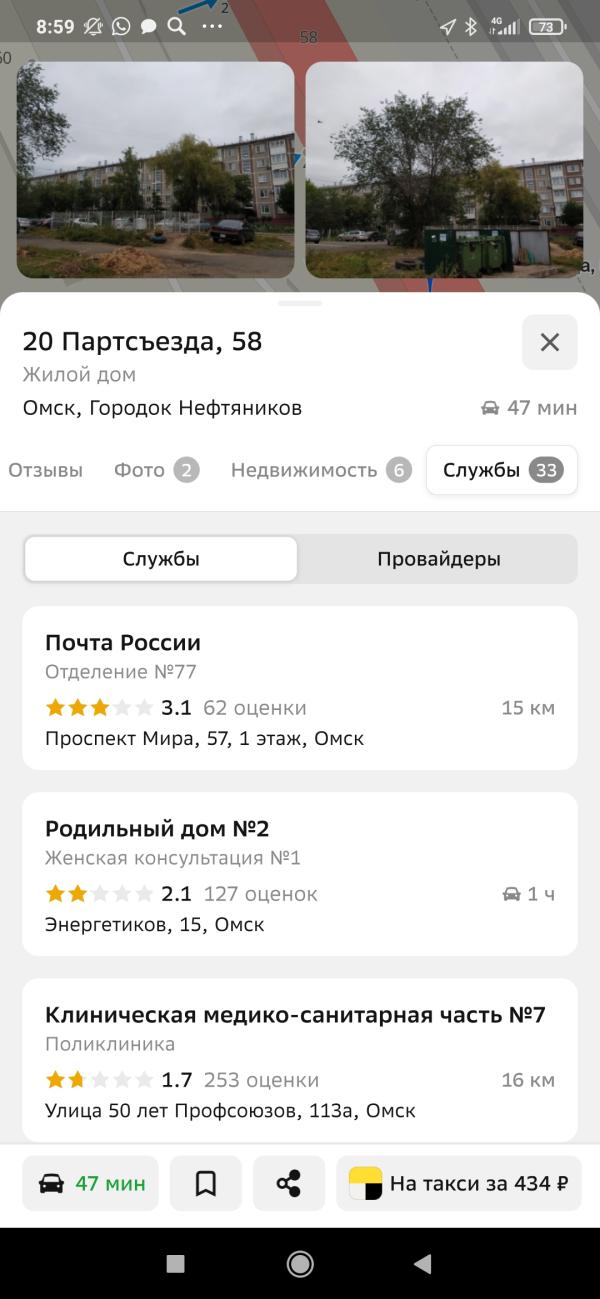Image resolution: width=600 pixels, height=1299 pixels.
Task: Open the right photo with tree
Action: click(444, 170)
